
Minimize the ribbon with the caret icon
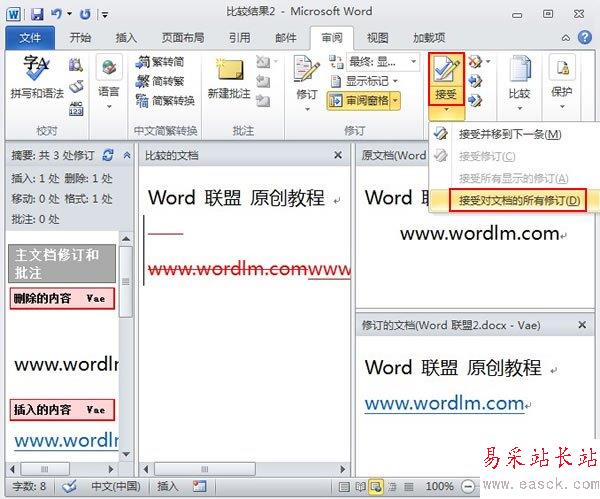click(566, 38)
